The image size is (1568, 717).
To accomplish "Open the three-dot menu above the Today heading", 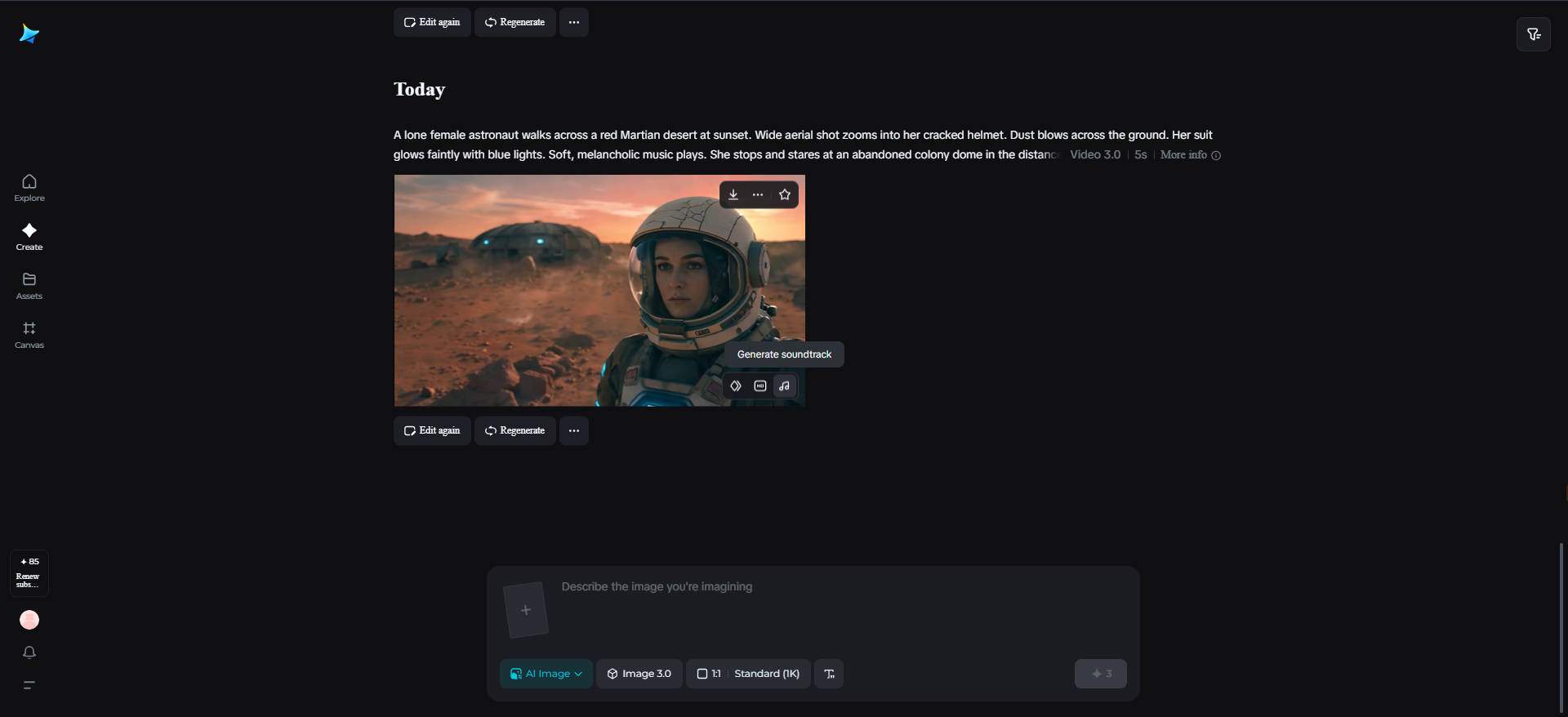I will [x=574, y=22].
